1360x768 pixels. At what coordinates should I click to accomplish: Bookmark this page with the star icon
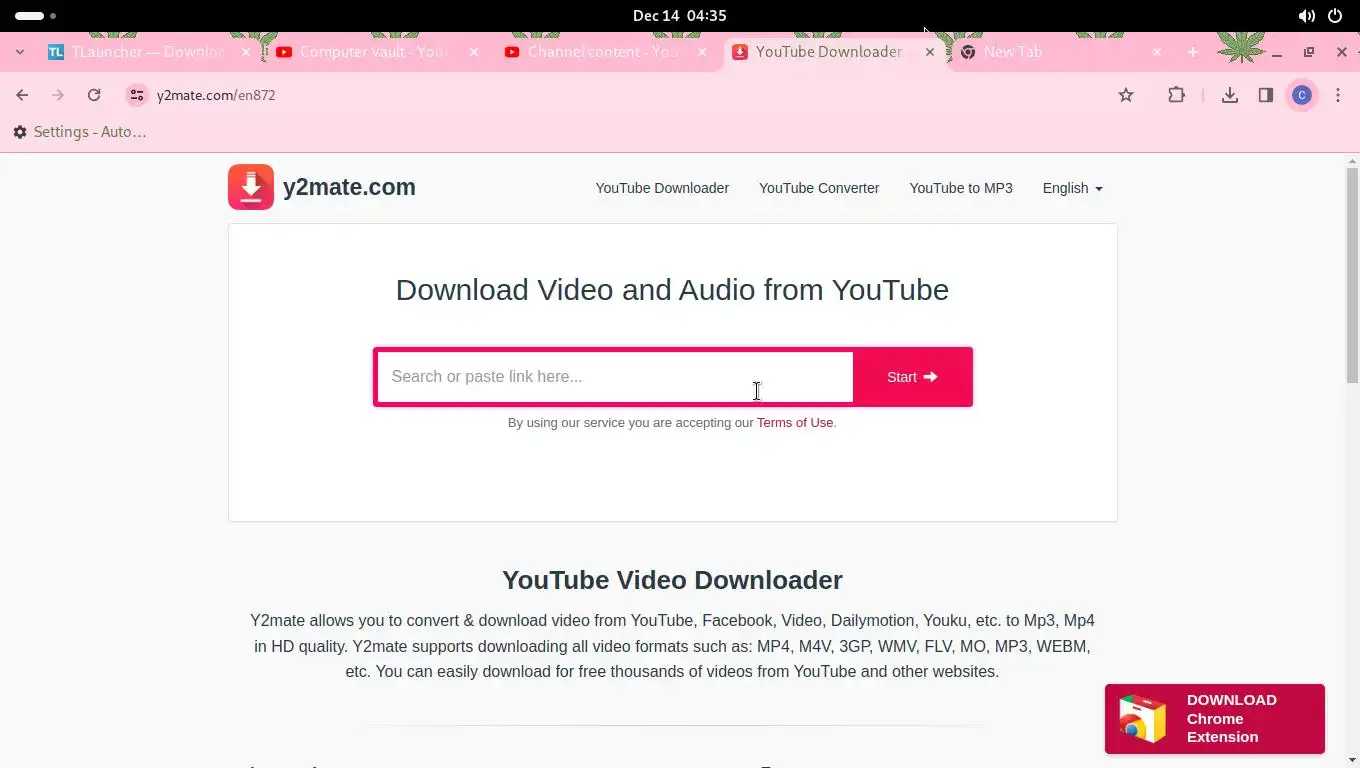[x=1126, y=95]
